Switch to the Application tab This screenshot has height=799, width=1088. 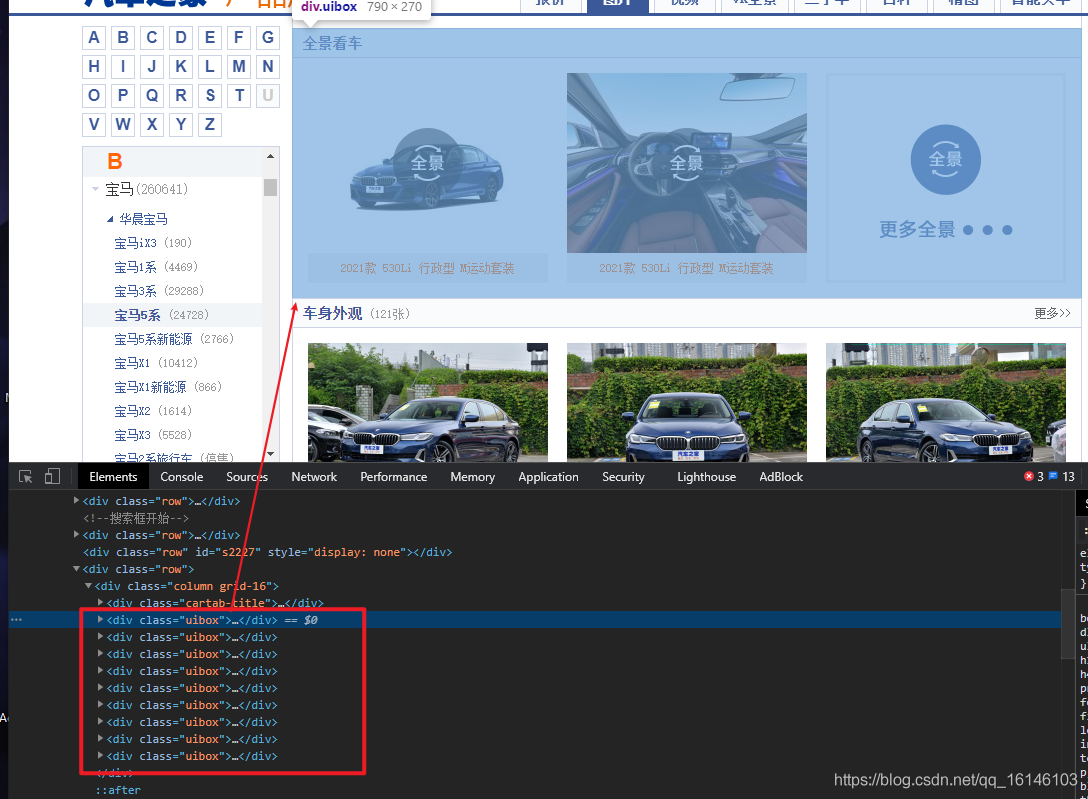pyautogui.click(x=548, y=476)
